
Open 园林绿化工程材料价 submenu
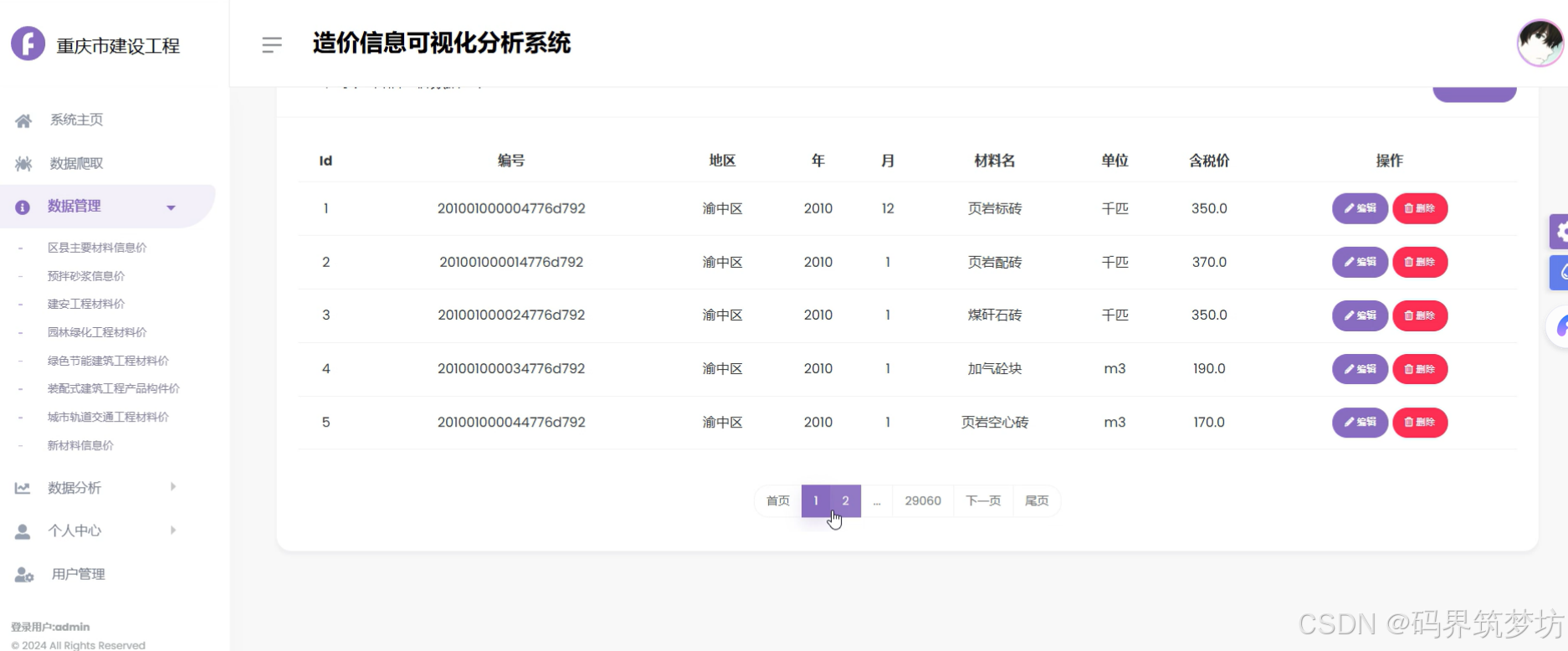pos(97,332)
